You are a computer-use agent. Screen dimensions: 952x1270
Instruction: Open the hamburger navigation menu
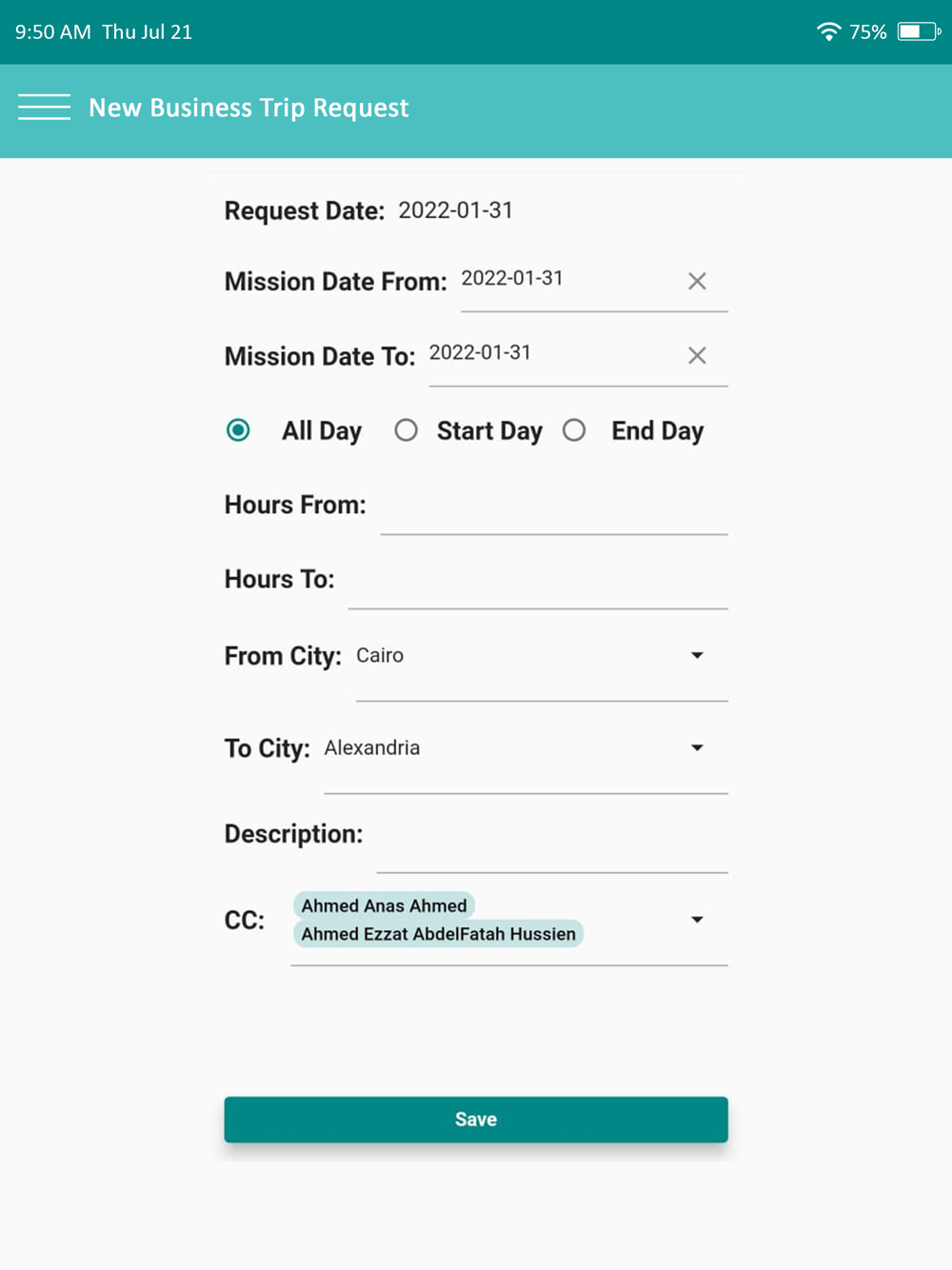click(44, 108)
